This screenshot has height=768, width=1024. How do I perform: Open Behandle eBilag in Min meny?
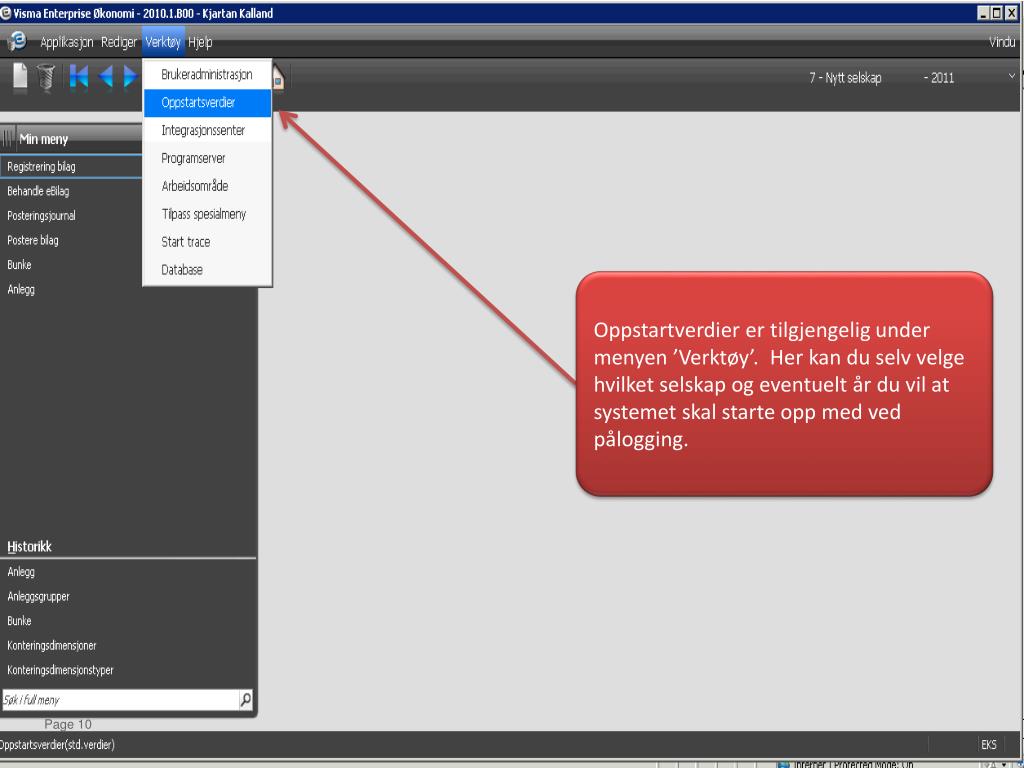[38, 191]
